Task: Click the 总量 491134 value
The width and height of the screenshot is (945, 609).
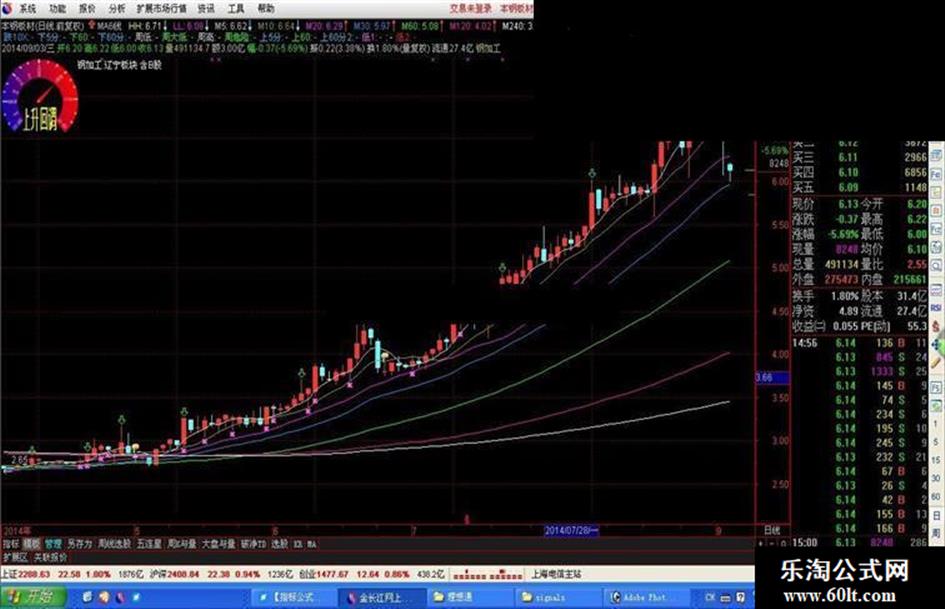Action: (x=840, y=264)
